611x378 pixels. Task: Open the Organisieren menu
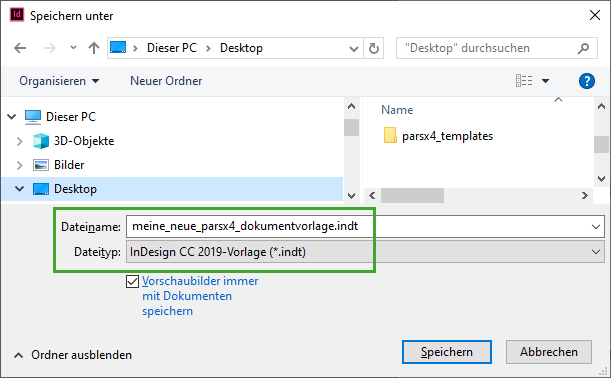point(59,81)
